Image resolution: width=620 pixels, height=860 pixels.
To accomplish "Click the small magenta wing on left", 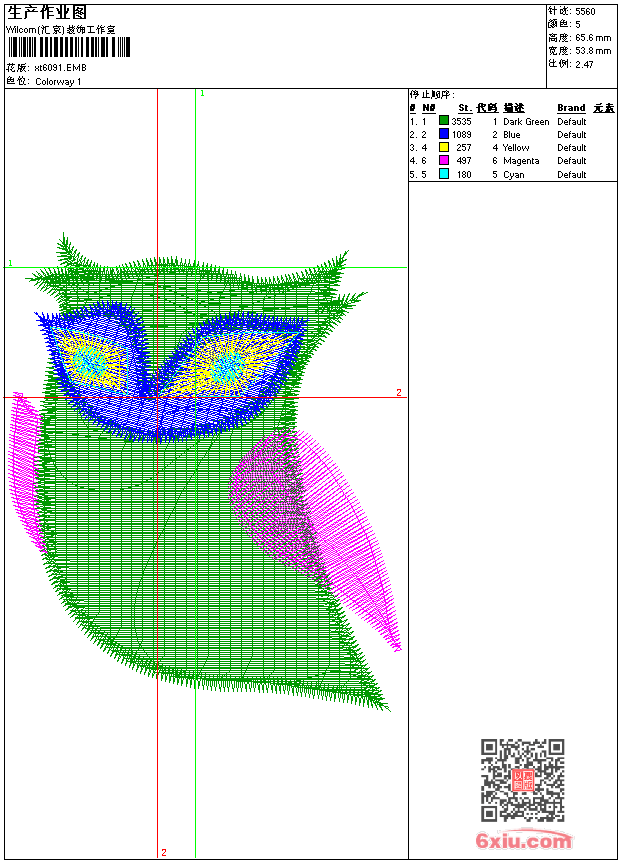I will click(x=26, y=470).
